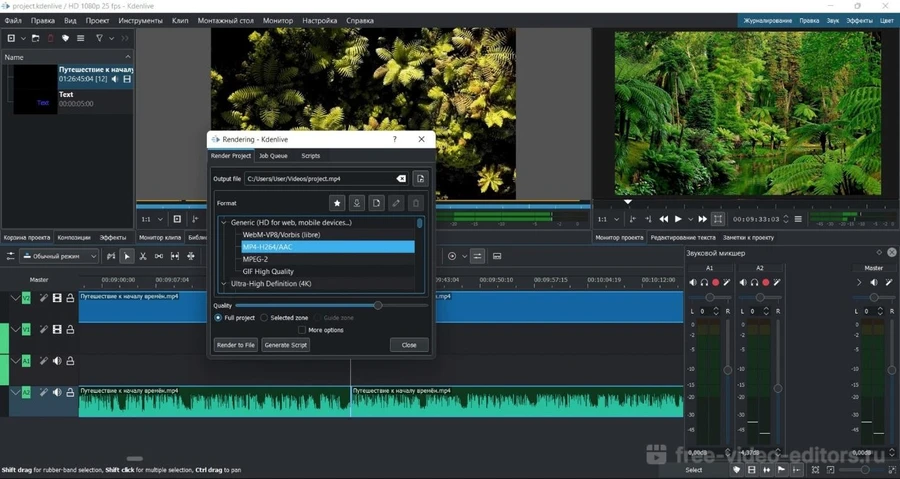Open the Job Queue tab

click(273, 156)
